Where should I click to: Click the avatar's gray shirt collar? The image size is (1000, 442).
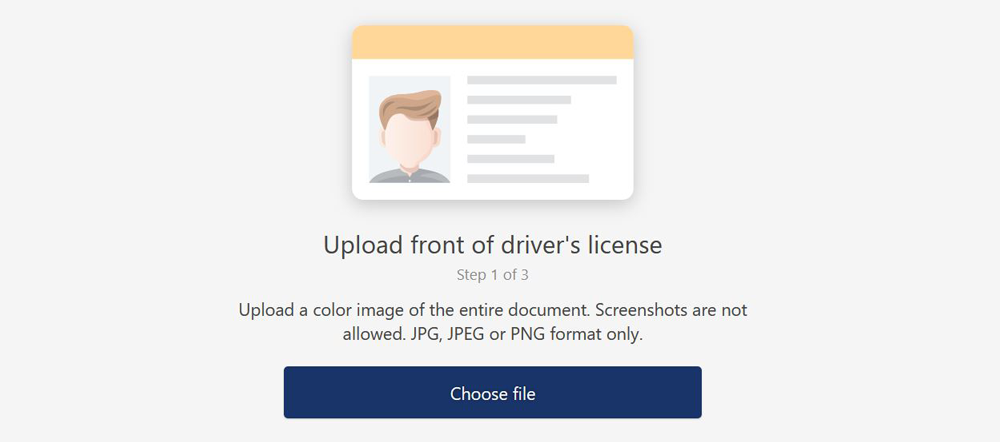point(410,175)
